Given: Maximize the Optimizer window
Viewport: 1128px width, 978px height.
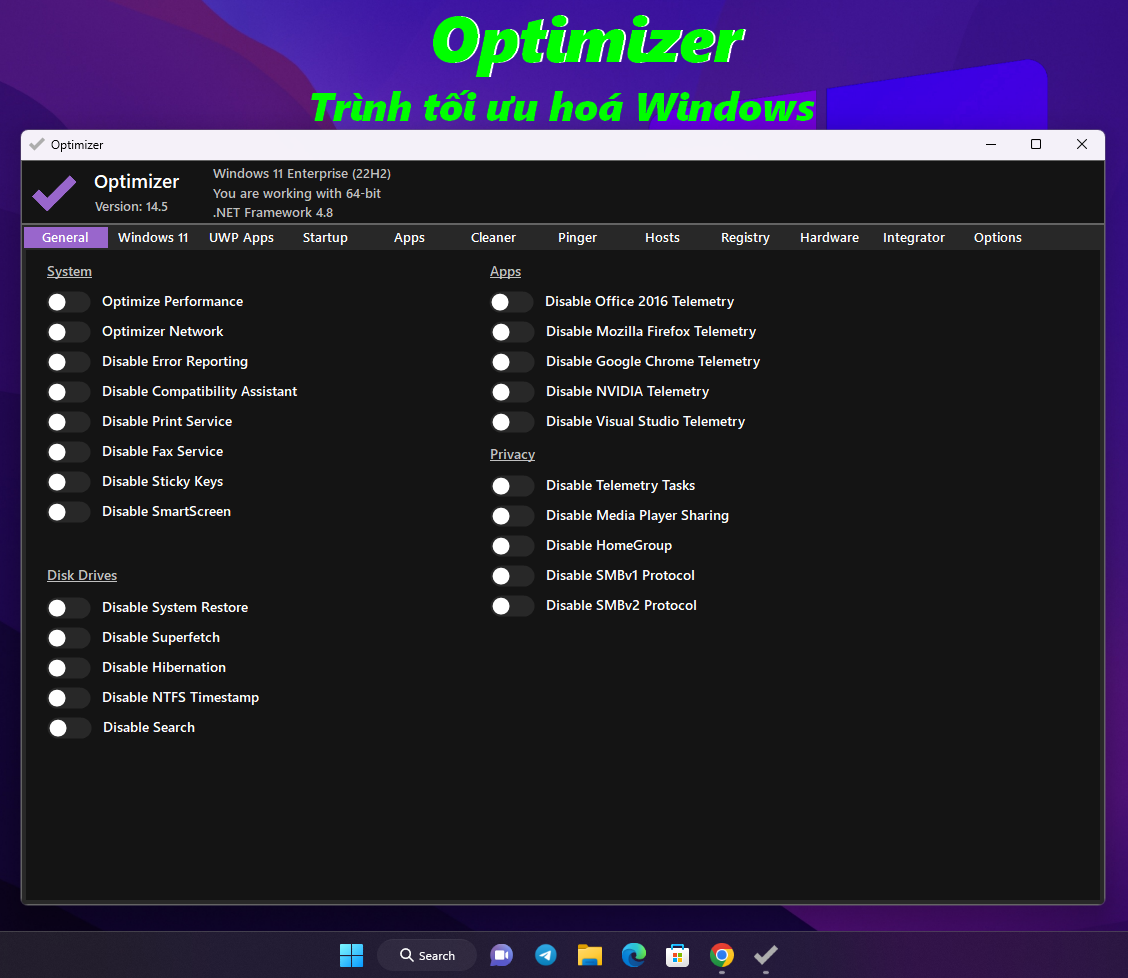Looking at the screenshot, I should [x=1036, y=145].
